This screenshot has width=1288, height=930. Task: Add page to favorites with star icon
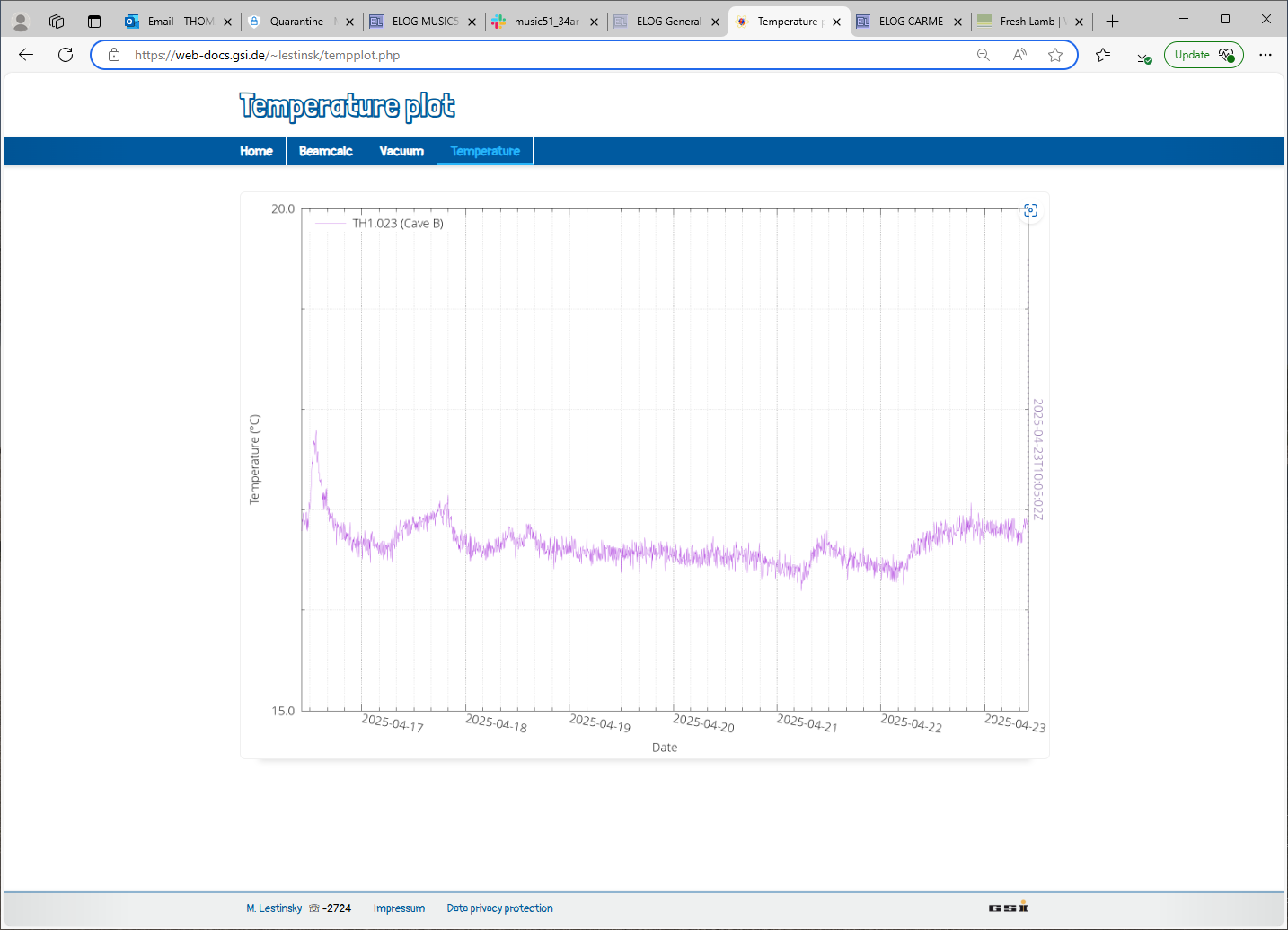click(1055, 55)
